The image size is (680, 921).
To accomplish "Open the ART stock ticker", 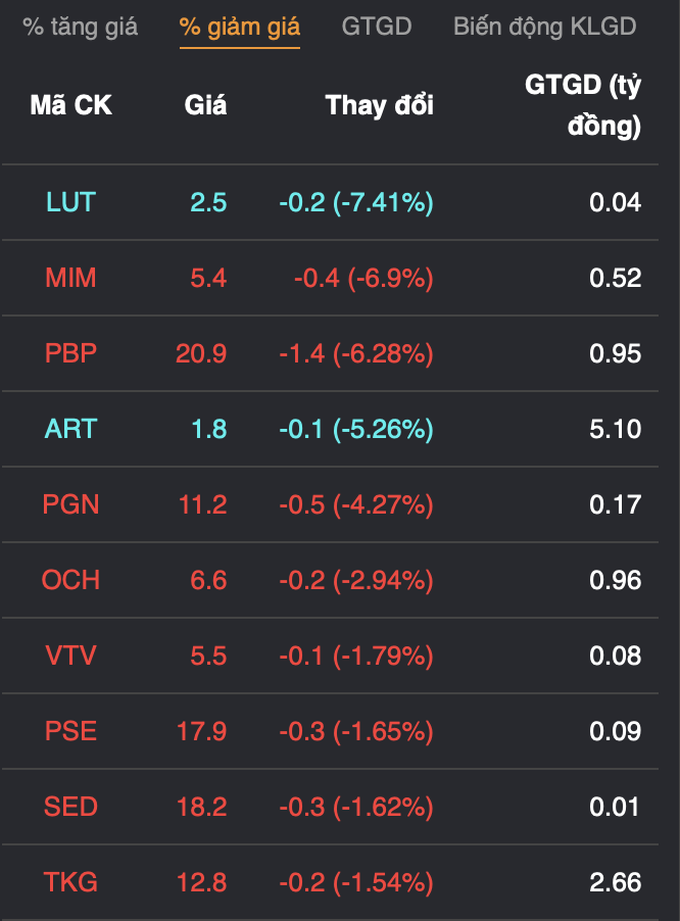I will [x=71, y=429].
